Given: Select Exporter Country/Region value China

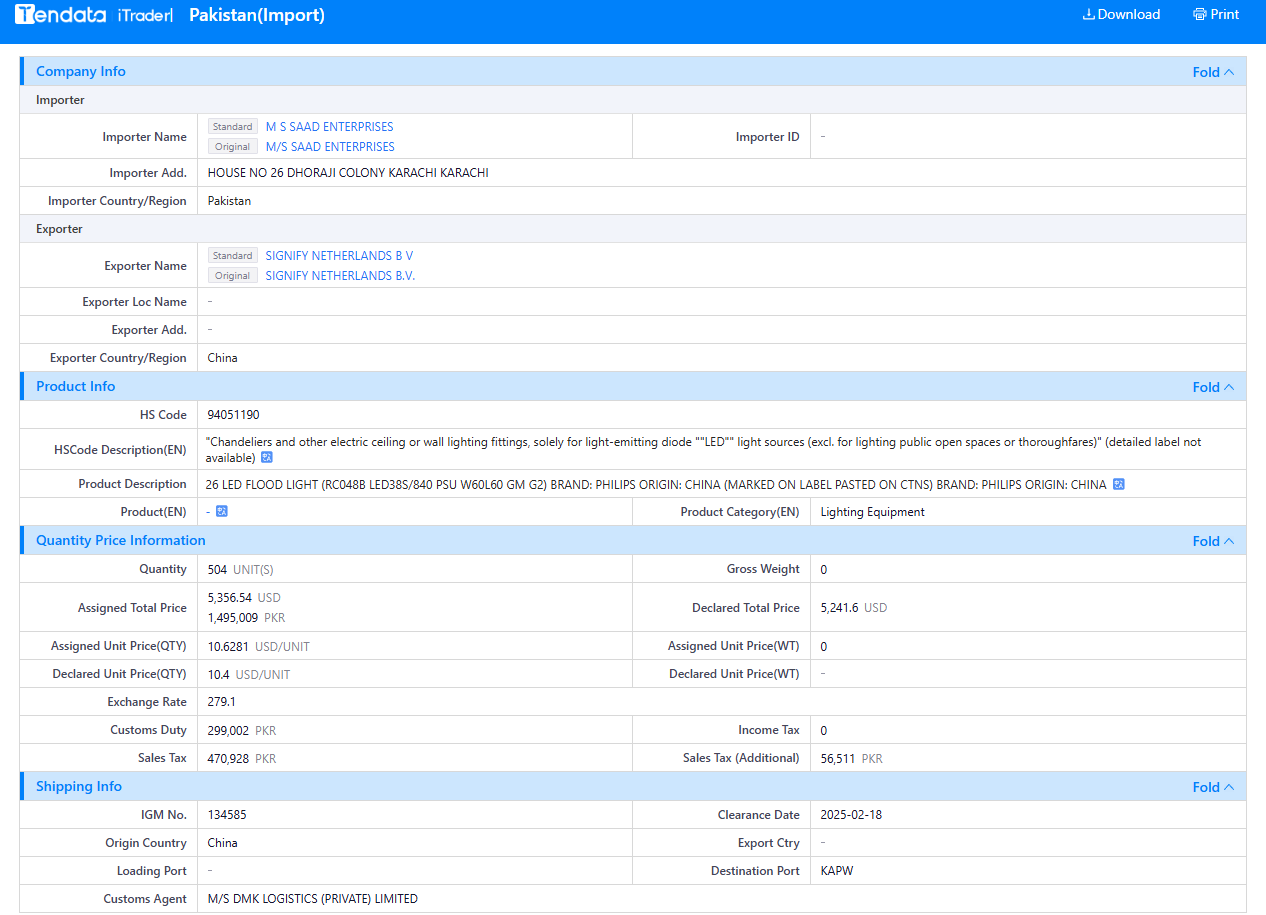Looking at the screenshot, I should pyautogui.click(x=223, y=358).
